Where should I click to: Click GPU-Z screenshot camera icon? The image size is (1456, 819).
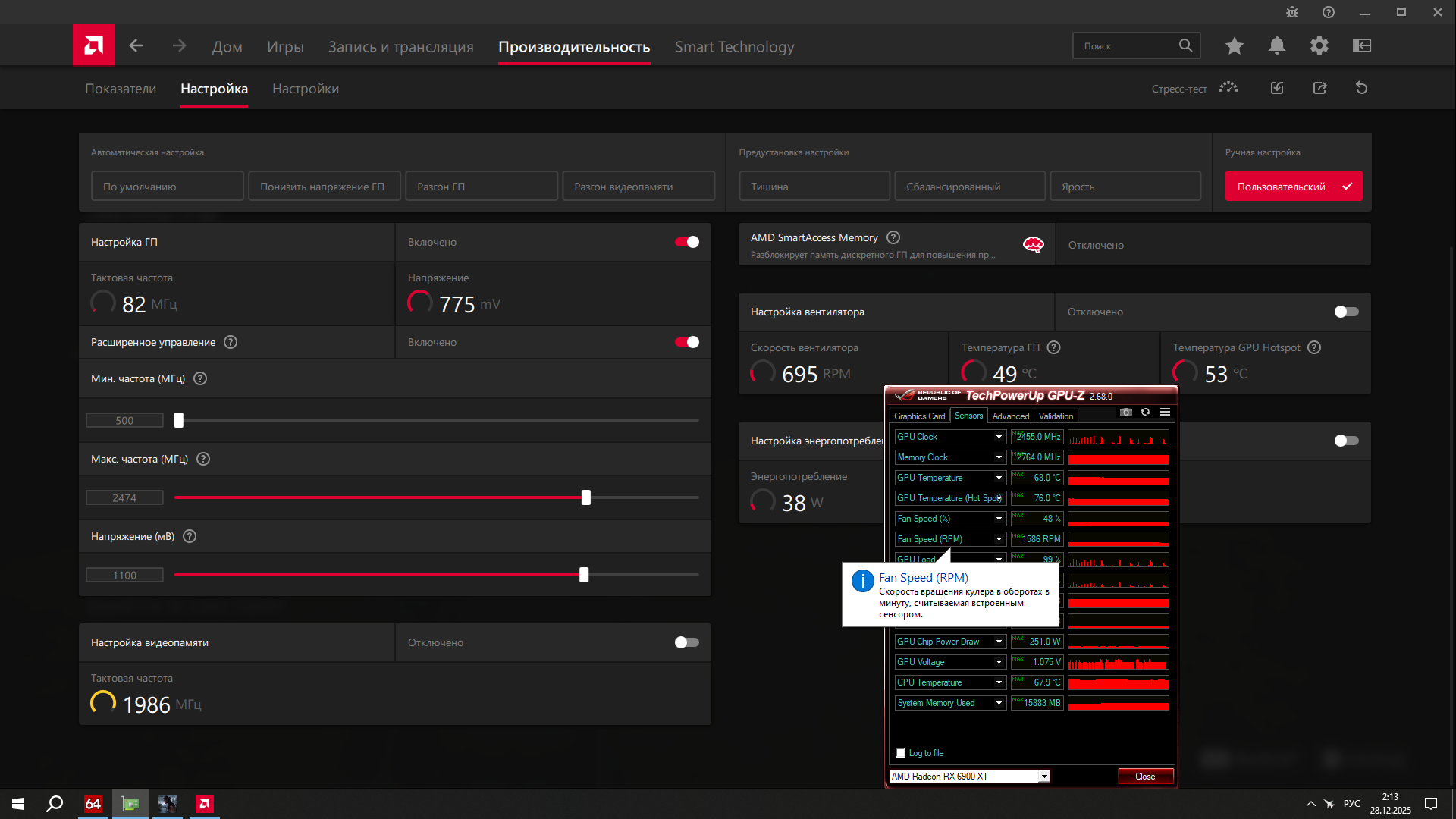(x=1126, y=412)
